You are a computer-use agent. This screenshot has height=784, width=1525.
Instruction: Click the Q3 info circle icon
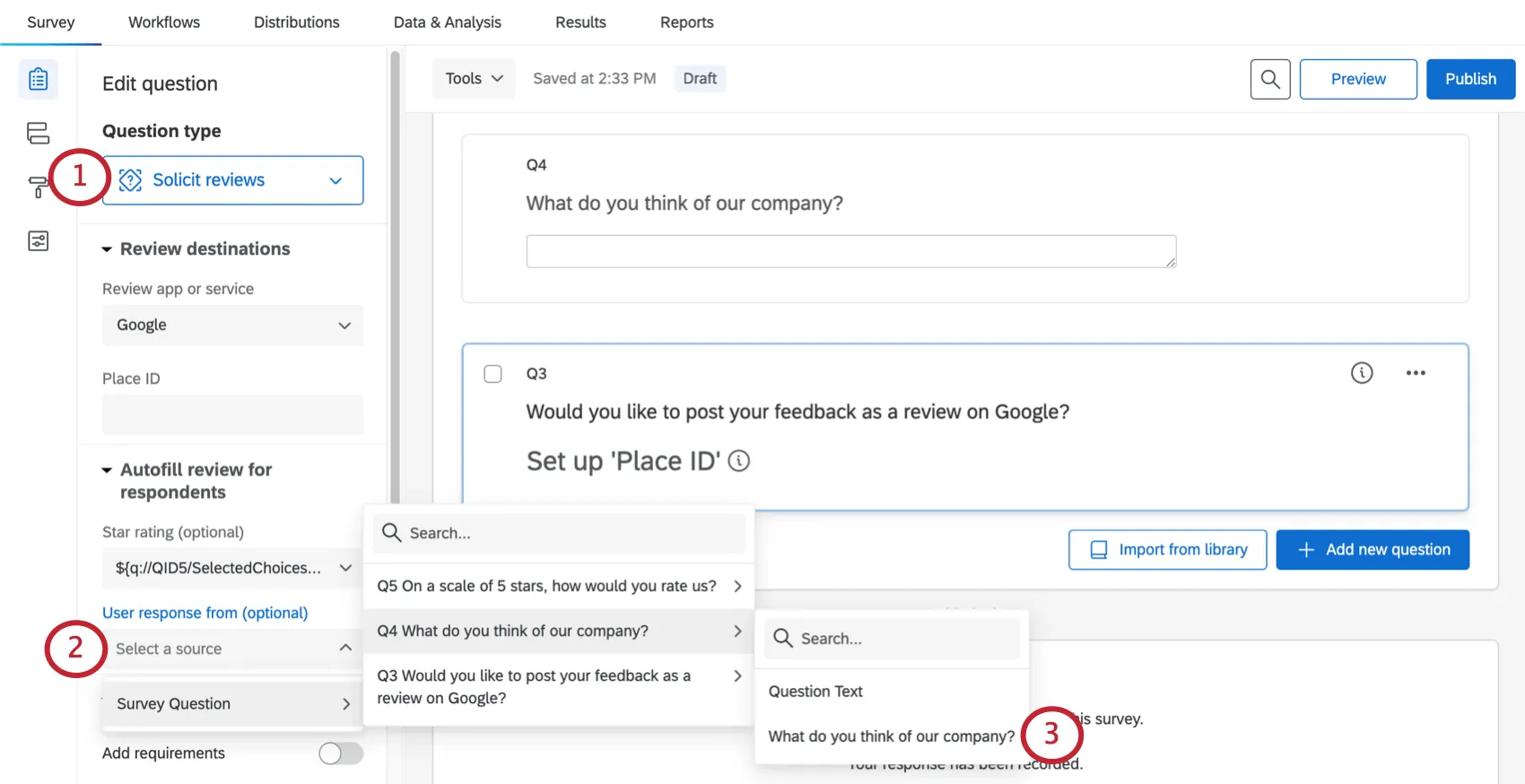click(x=1361, y=373)
